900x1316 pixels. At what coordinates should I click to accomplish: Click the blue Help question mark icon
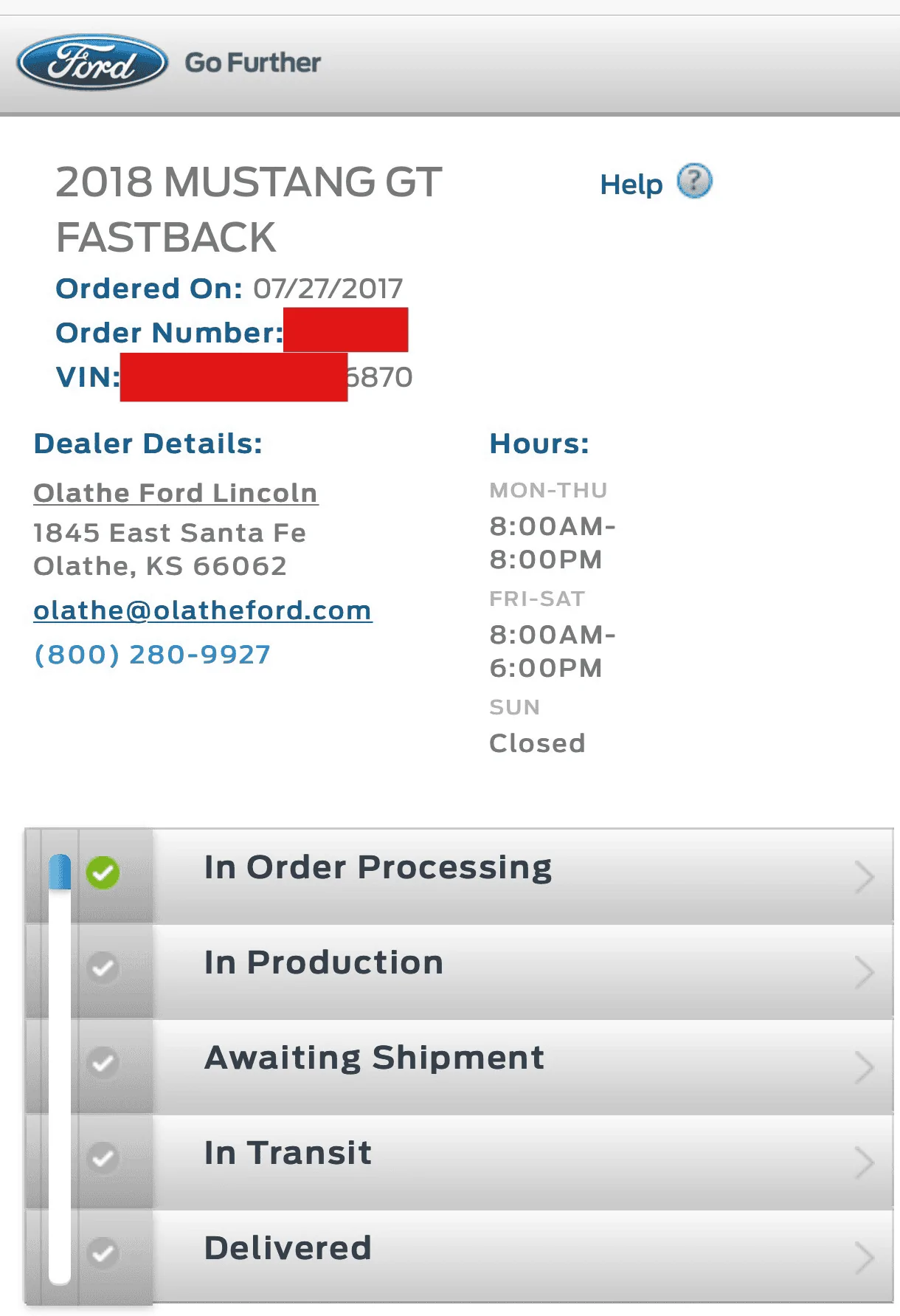(694, 181)
